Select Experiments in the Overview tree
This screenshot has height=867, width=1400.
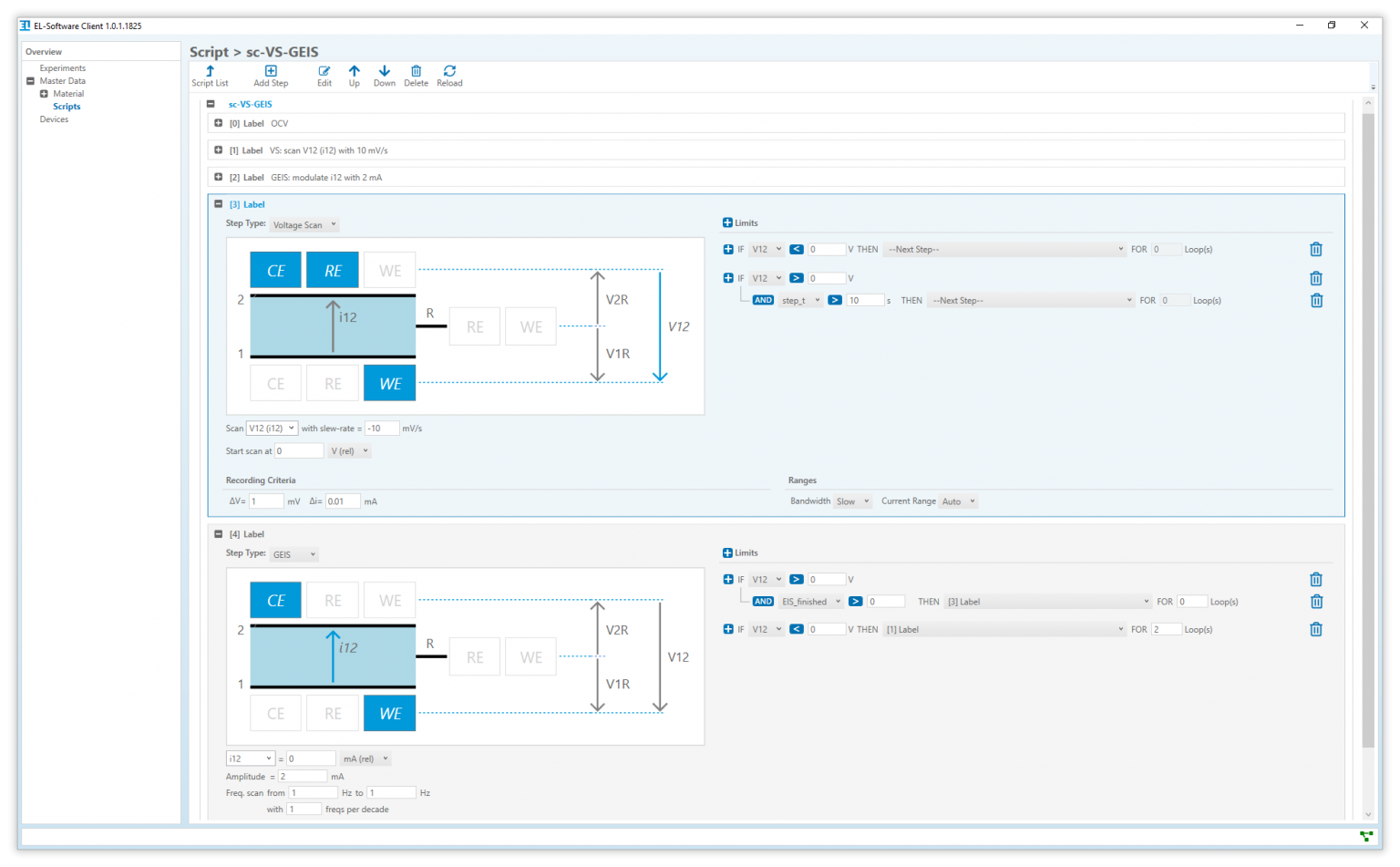[x=62, y=68]
